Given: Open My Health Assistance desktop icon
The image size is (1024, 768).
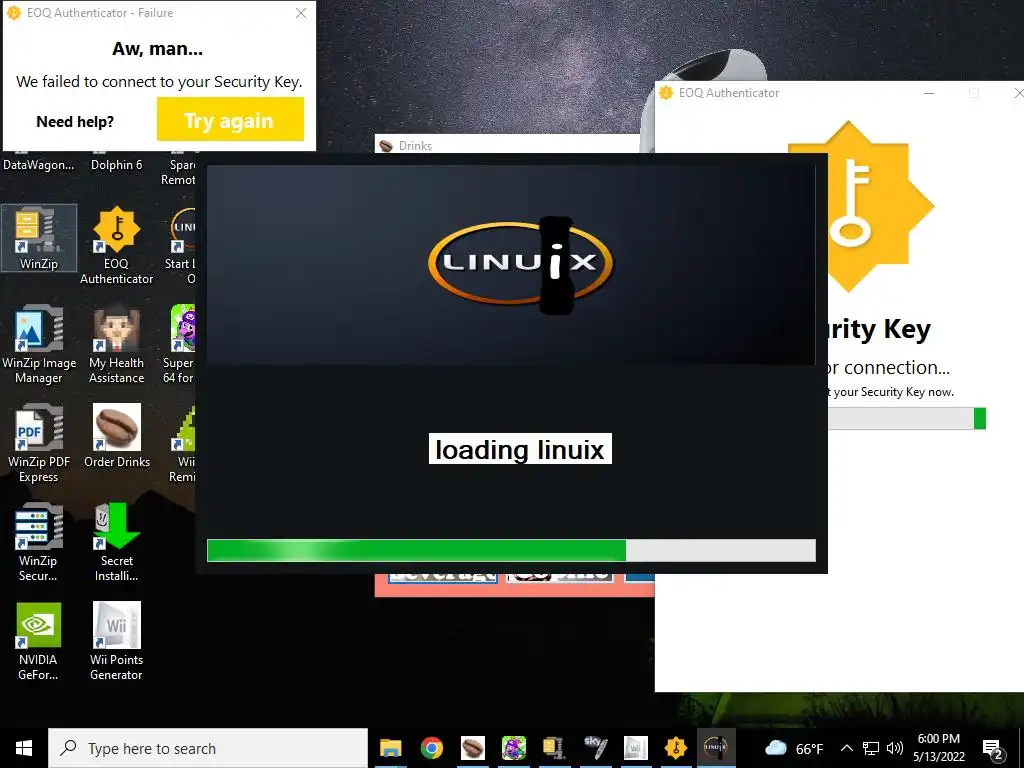Looking at the screenshot, I should (116, 344).
